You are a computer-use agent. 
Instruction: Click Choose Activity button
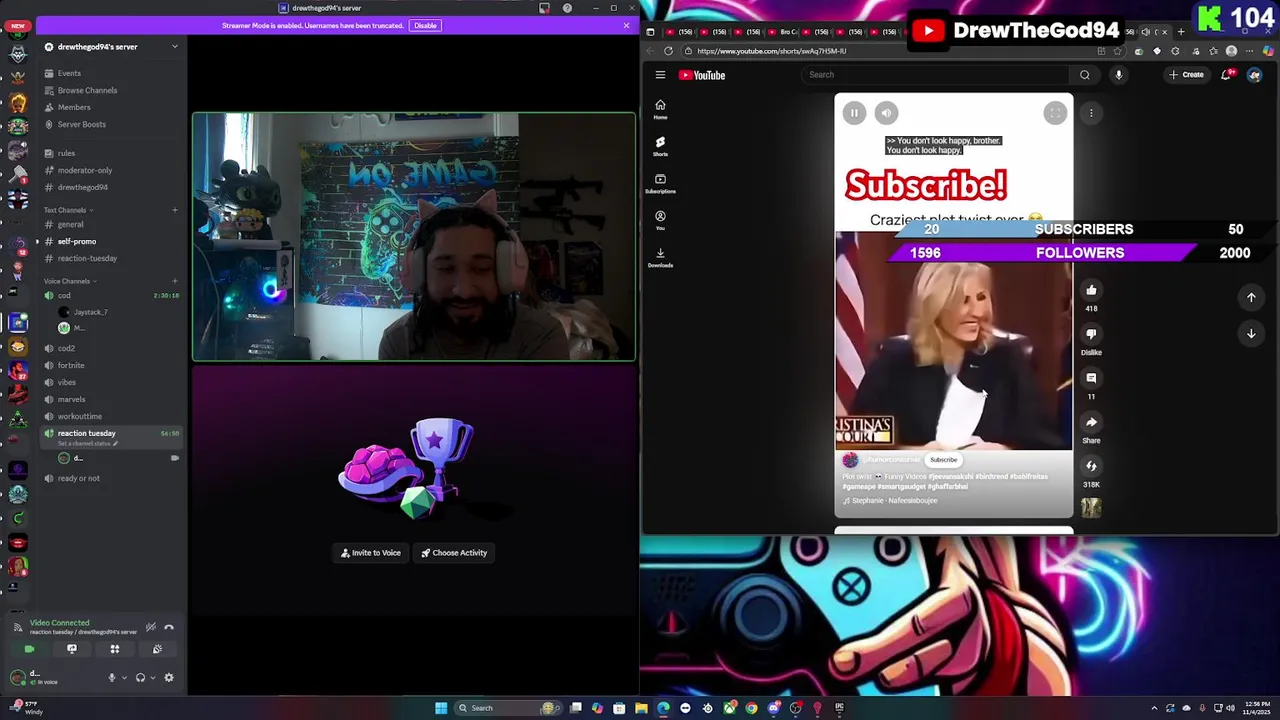click(x=454, y=553)
